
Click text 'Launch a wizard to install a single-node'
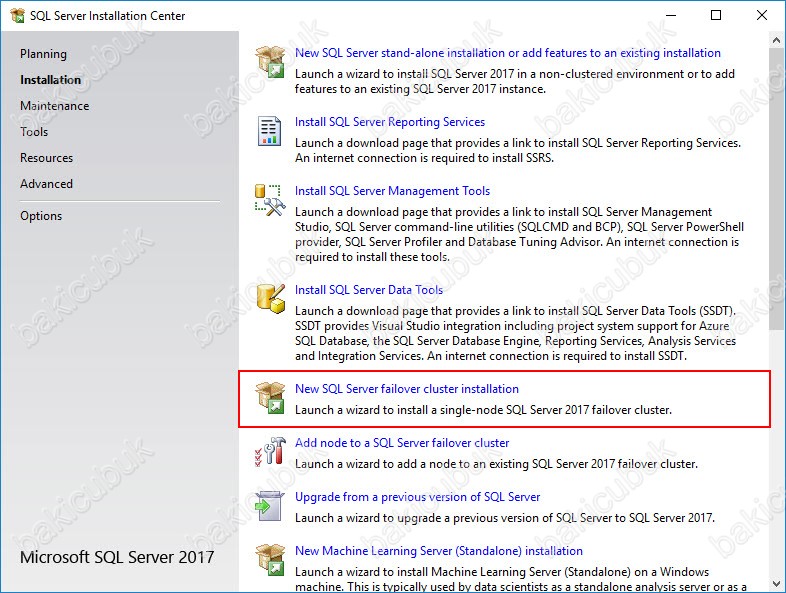(400, 410)
